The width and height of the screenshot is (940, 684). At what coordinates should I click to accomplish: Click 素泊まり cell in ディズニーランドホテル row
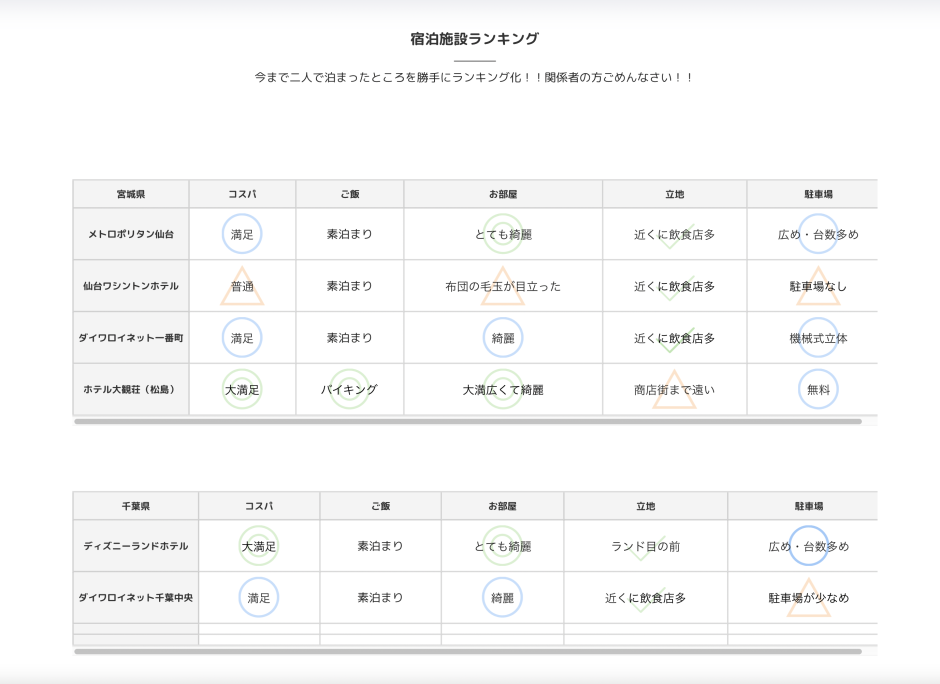(381, 546)
